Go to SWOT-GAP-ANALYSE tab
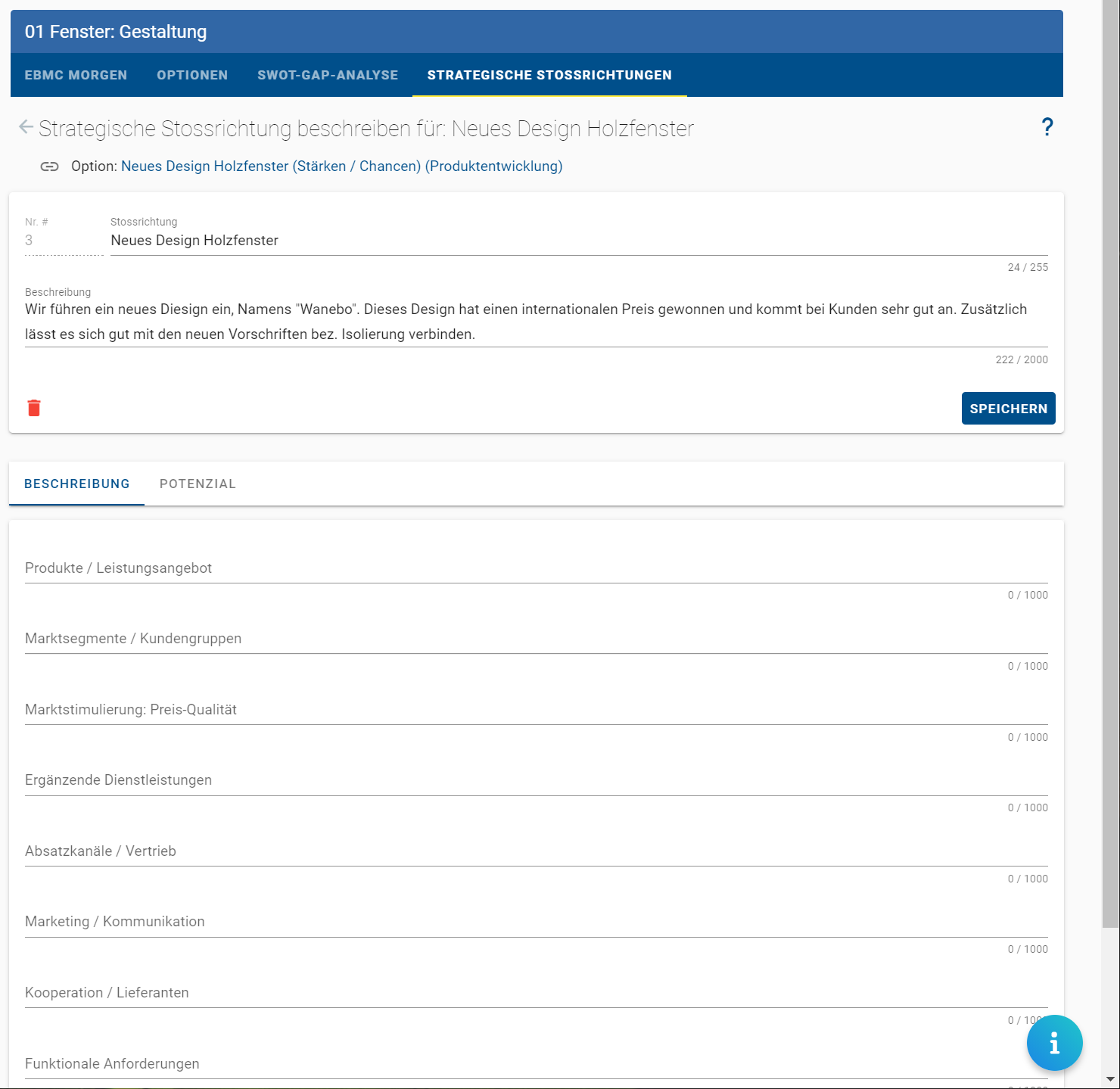The width and height of the screenshot is (1120, 1089). pyautogui.click(x=328, y=75)
